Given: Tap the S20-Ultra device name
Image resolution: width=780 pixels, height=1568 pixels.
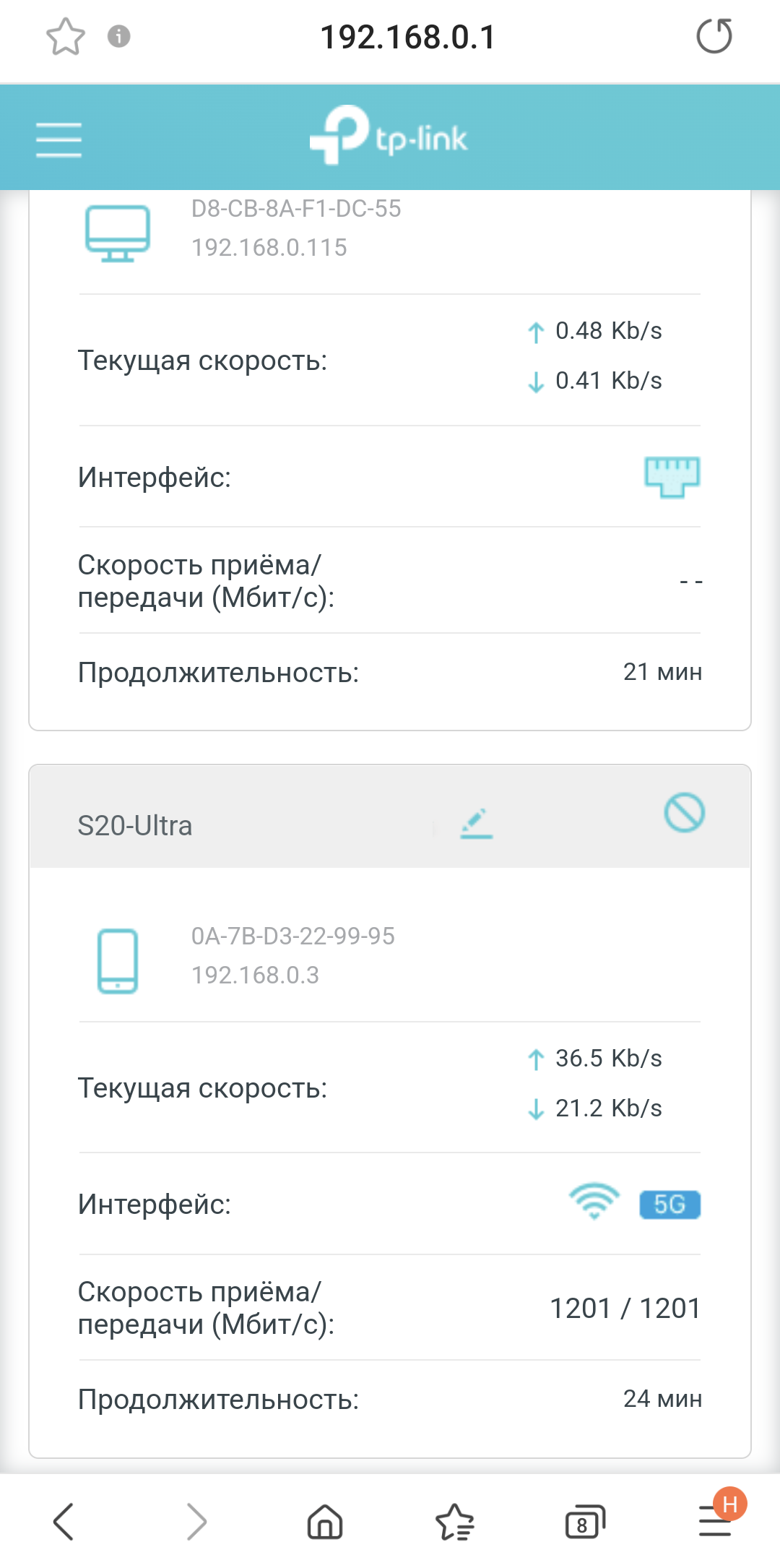Looking at the screenshot, I should coord(135,825).
